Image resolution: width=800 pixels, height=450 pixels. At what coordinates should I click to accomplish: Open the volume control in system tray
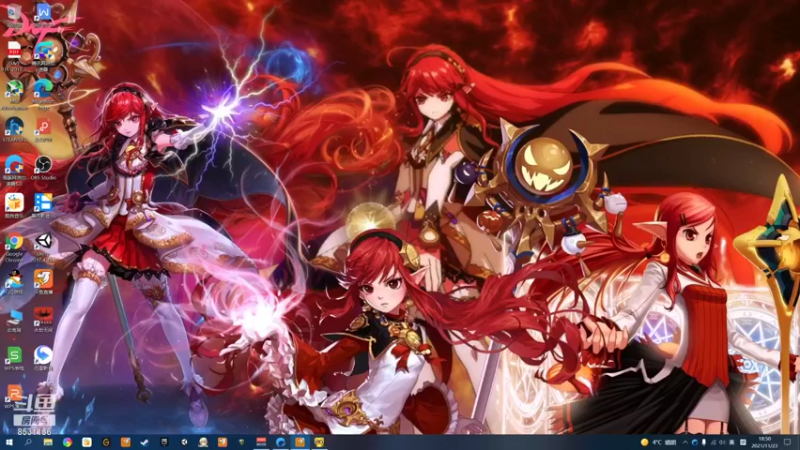pyautogui.click(x=722, y=442)
